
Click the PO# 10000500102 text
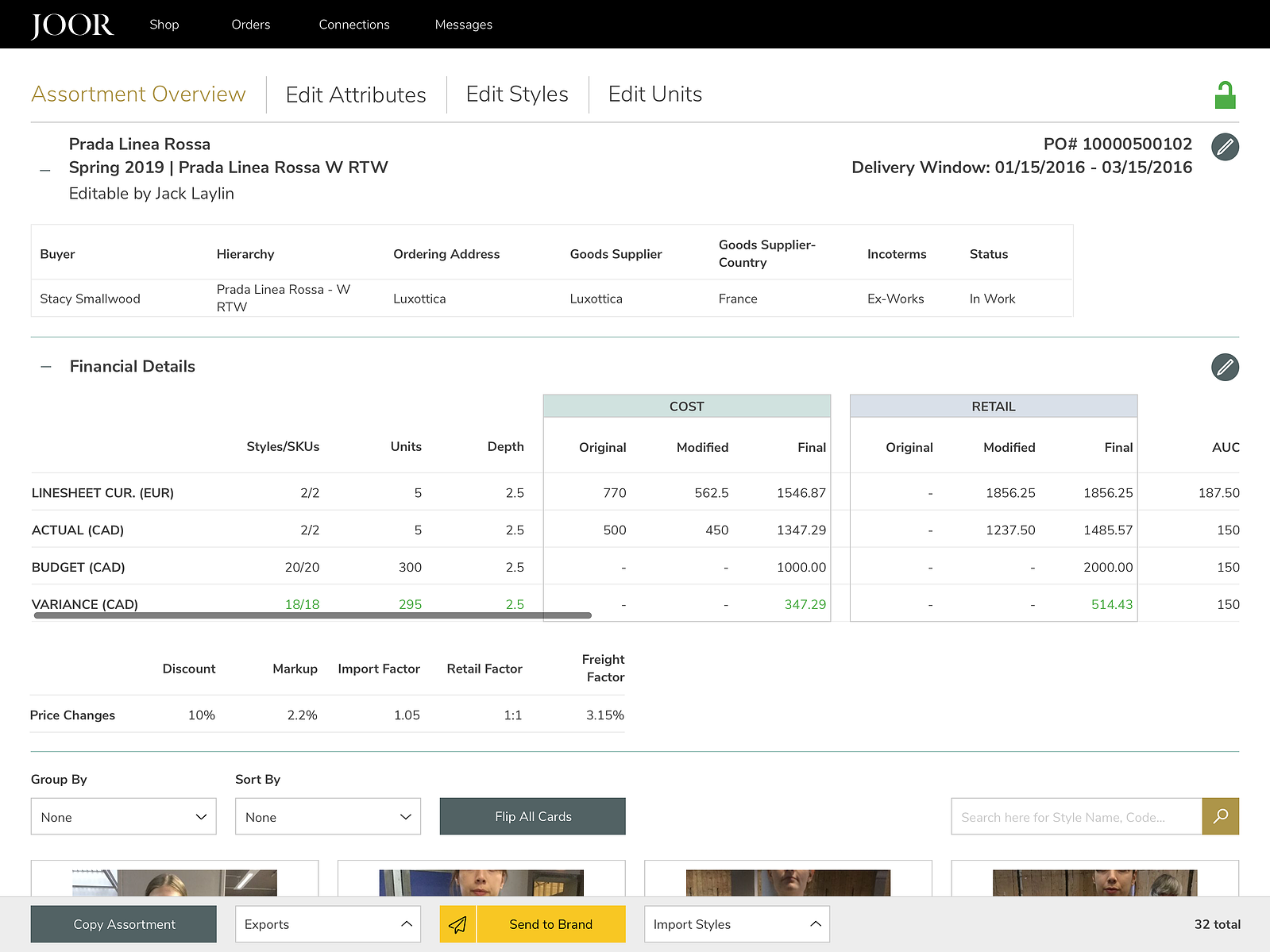1118,144
